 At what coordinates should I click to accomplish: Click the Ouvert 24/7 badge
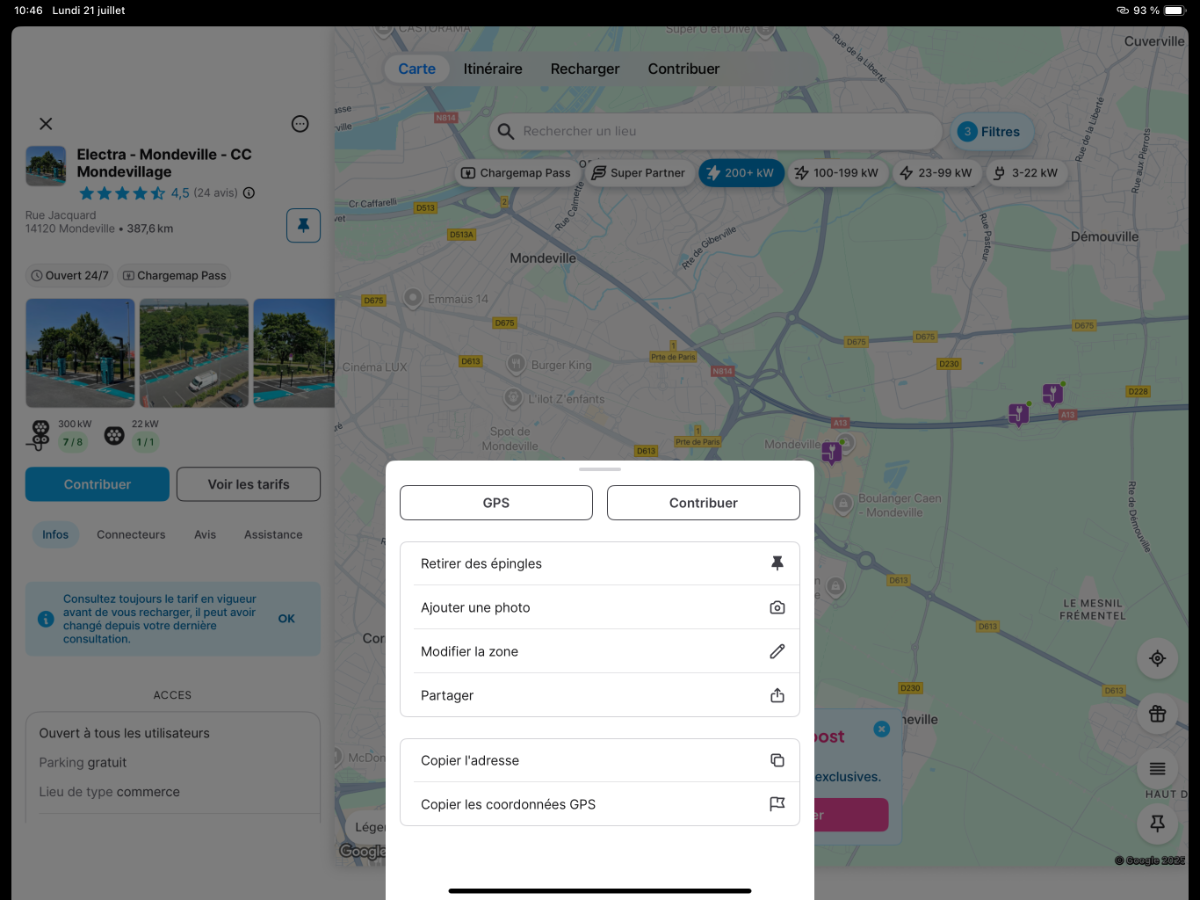click(x=70, y=275)
